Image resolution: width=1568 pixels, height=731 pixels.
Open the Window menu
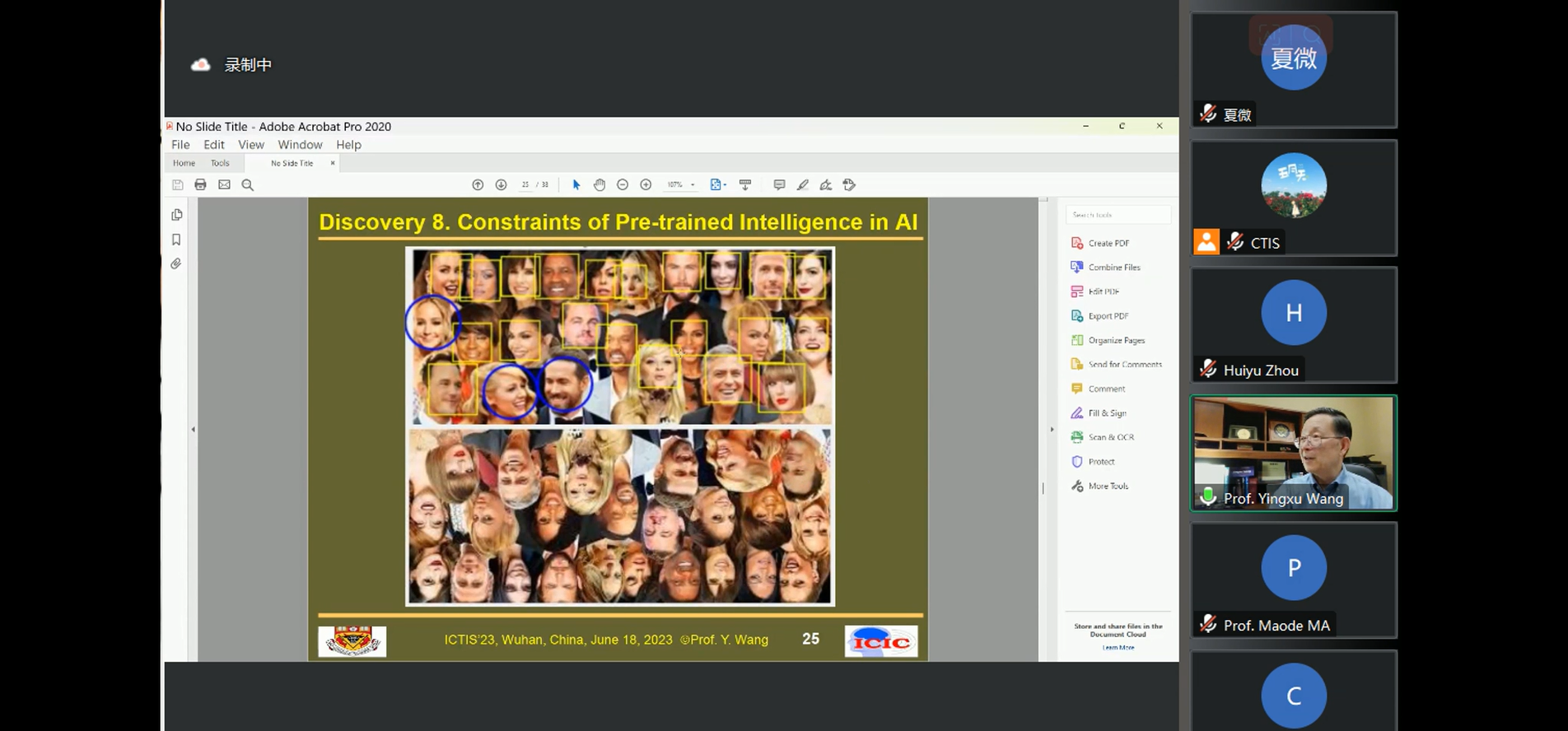(x=300, y=145)
